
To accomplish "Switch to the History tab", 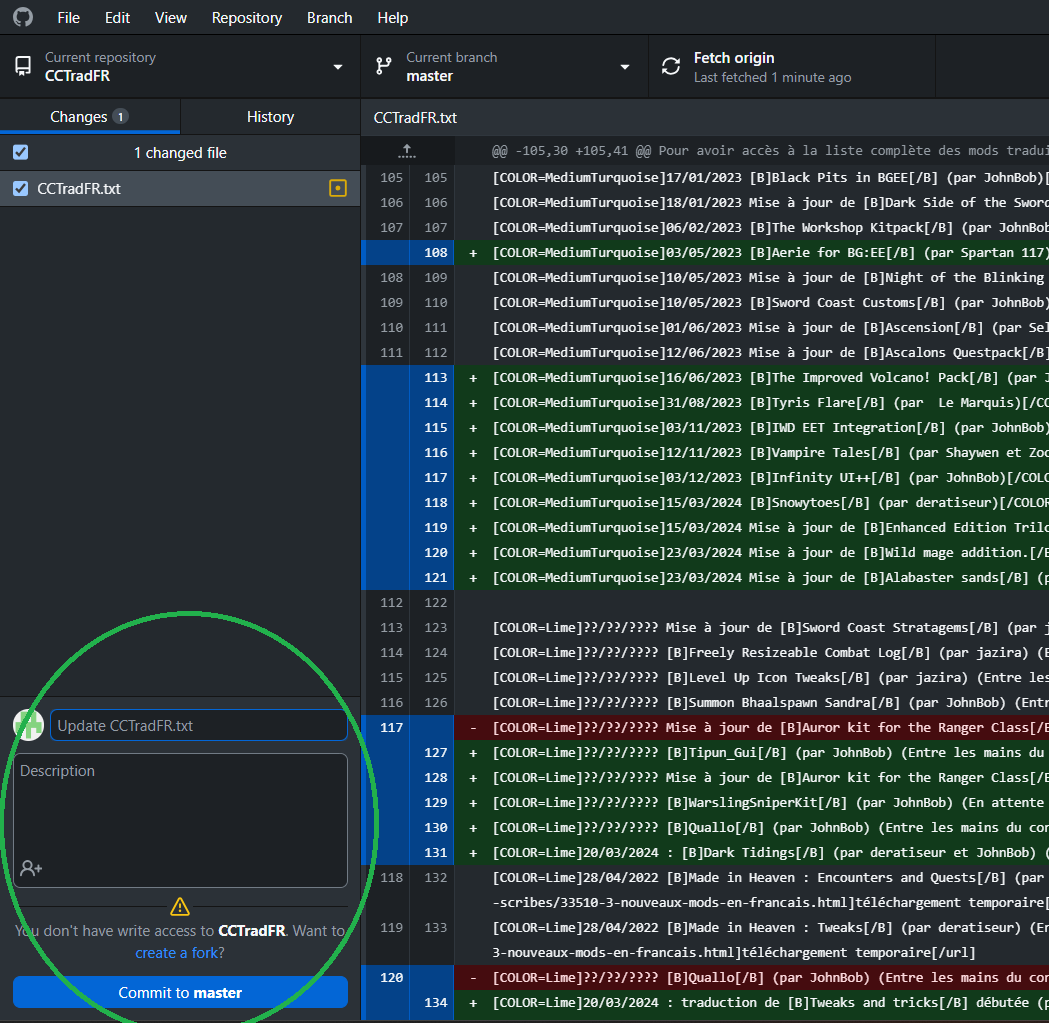I will (x=270, y=117).
